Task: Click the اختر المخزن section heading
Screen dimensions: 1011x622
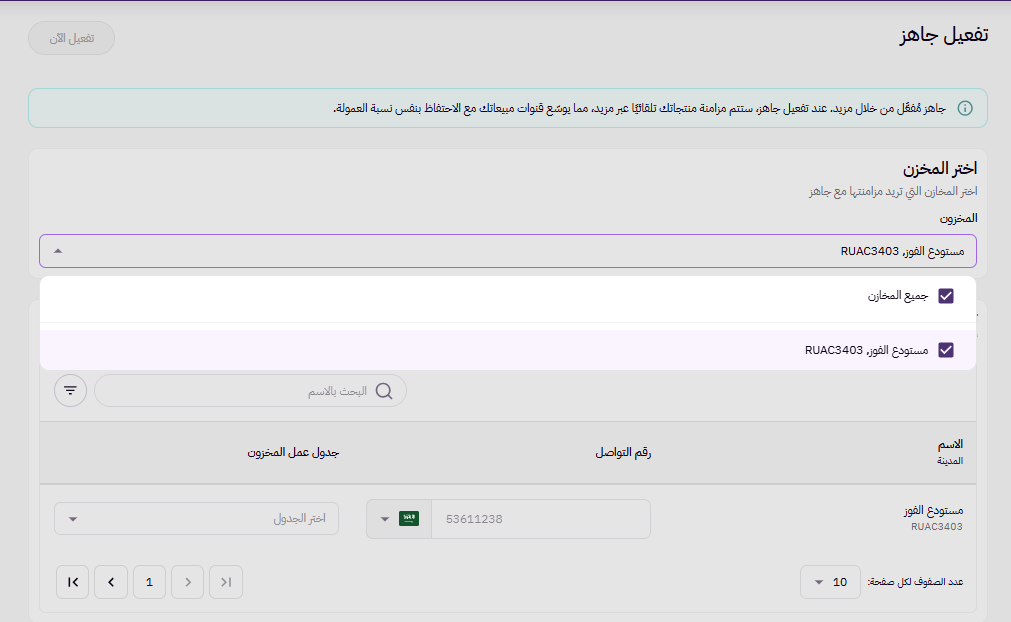Action: [939, 169]
